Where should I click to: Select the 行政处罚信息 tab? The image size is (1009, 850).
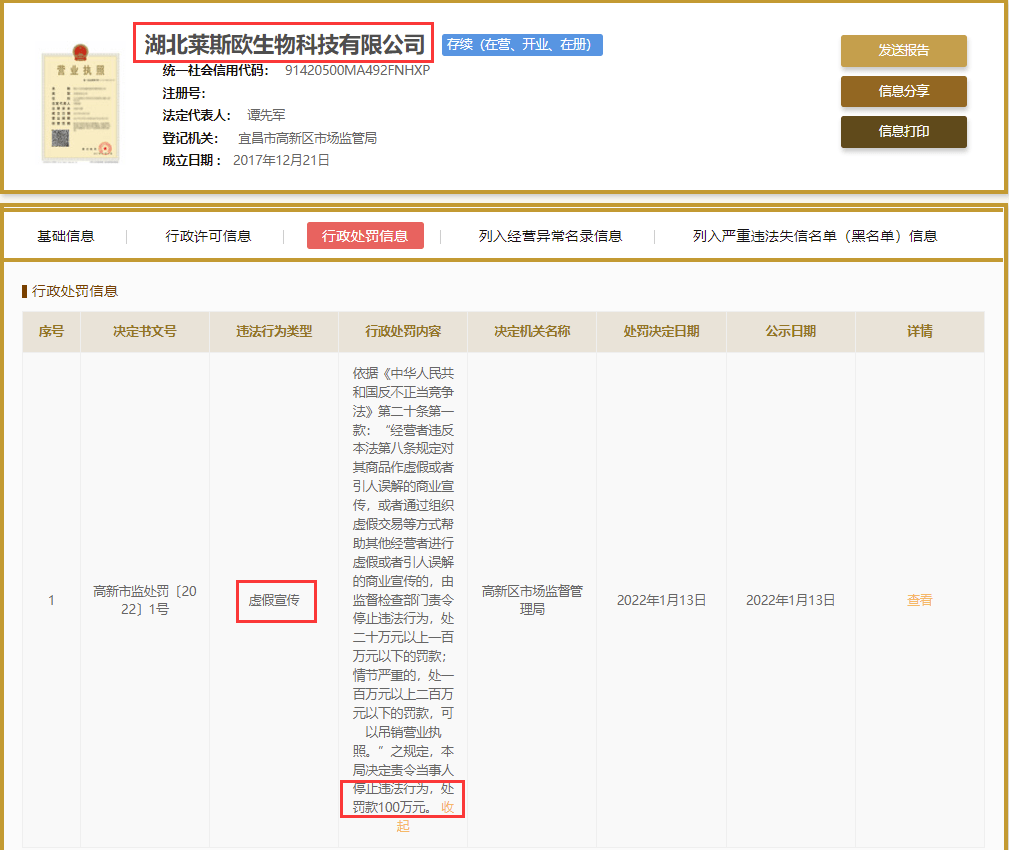coord(365,236)
